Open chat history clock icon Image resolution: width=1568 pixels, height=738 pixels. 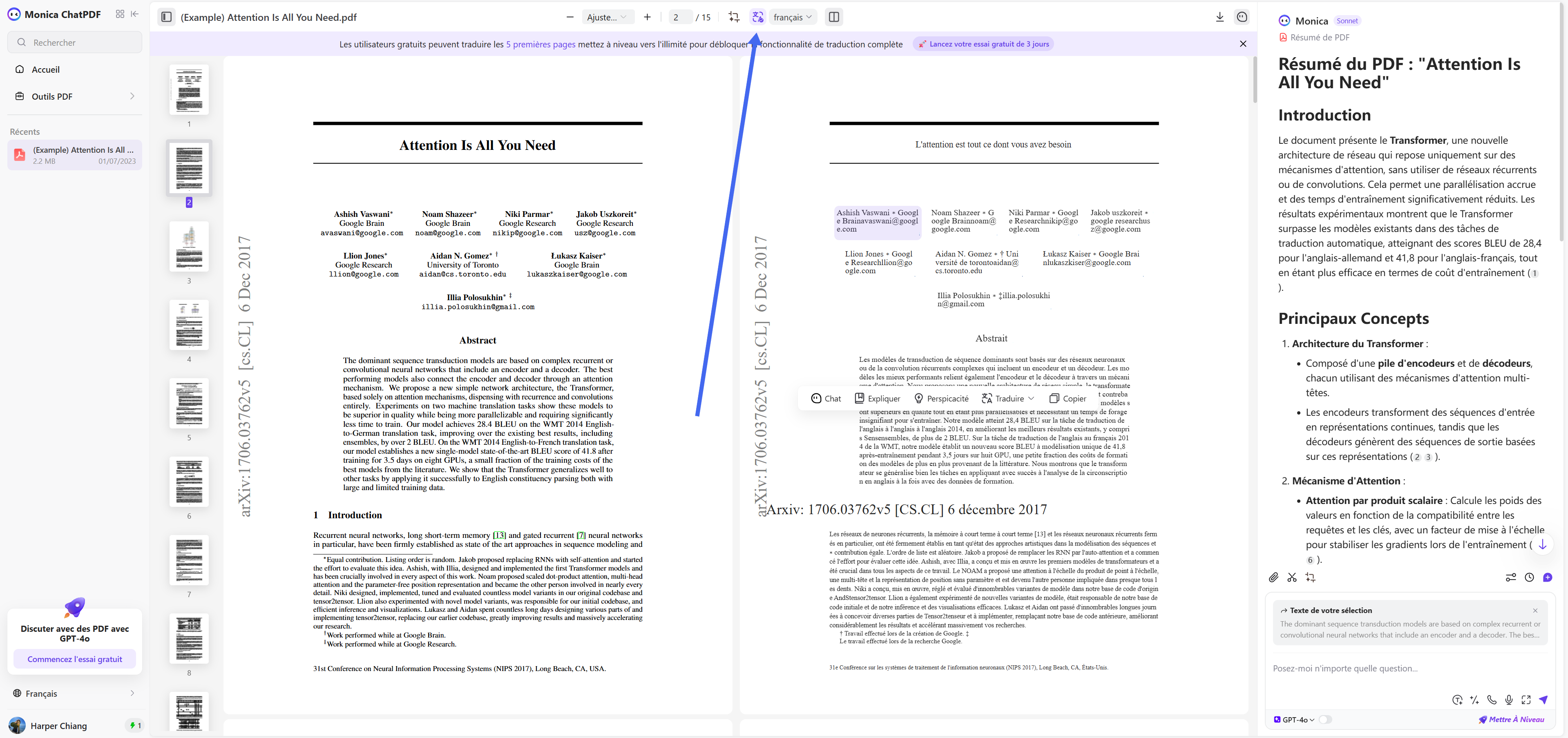(x=1529, y=577)
